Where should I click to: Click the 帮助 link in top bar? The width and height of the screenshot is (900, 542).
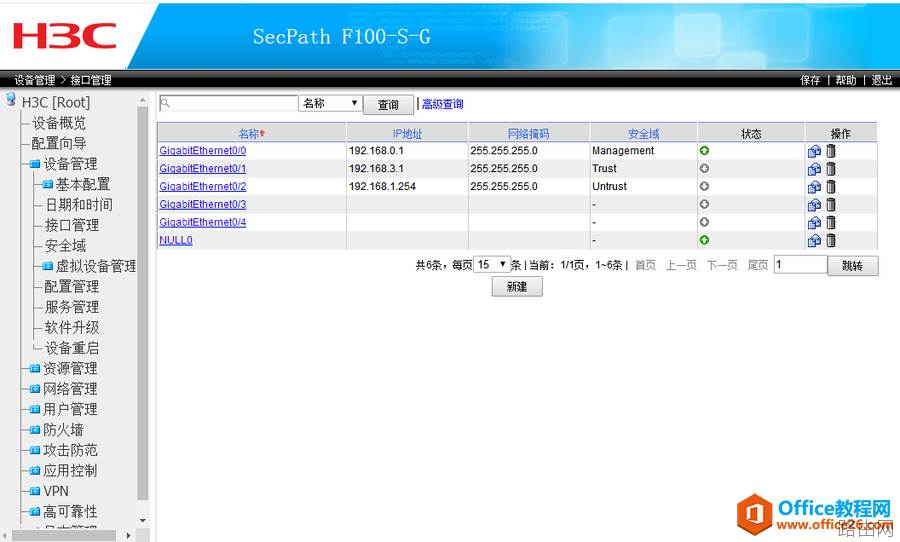pyautogui.click(x=845, y=80)
